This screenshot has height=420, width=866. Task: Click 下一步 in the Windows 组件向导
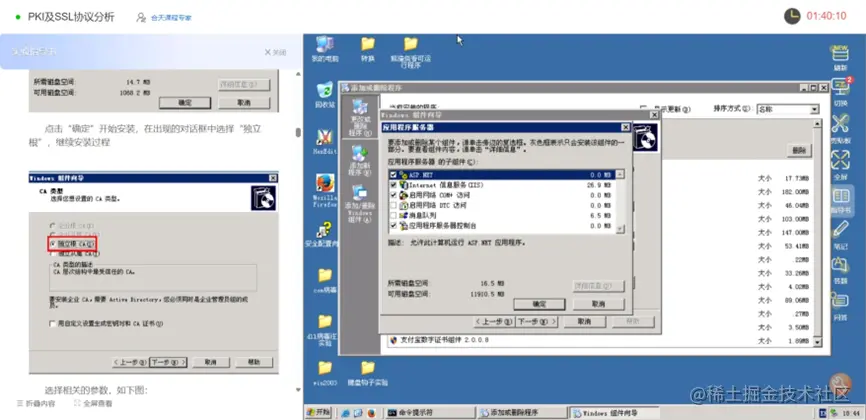pyautogui.click(x=536, y=322)
